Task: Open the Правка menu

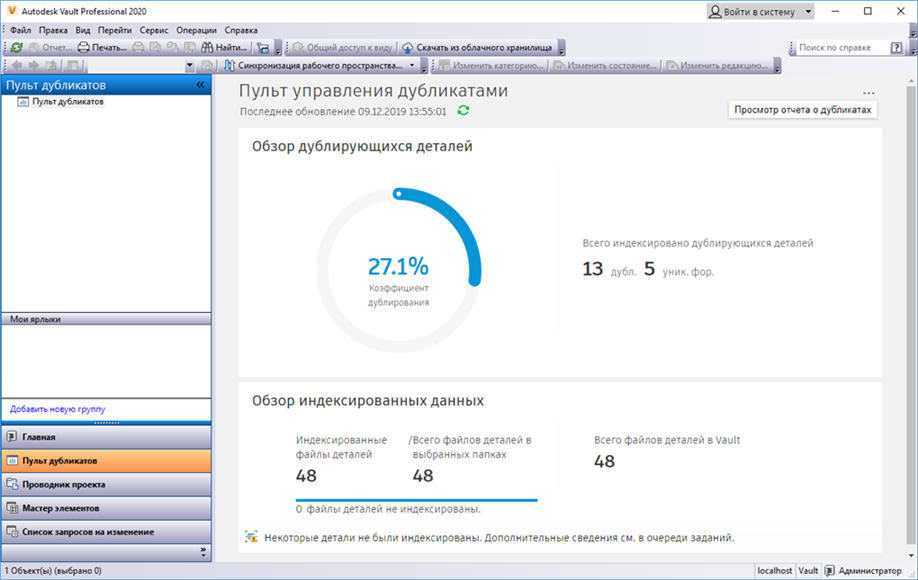Action: tap(53, 30)
